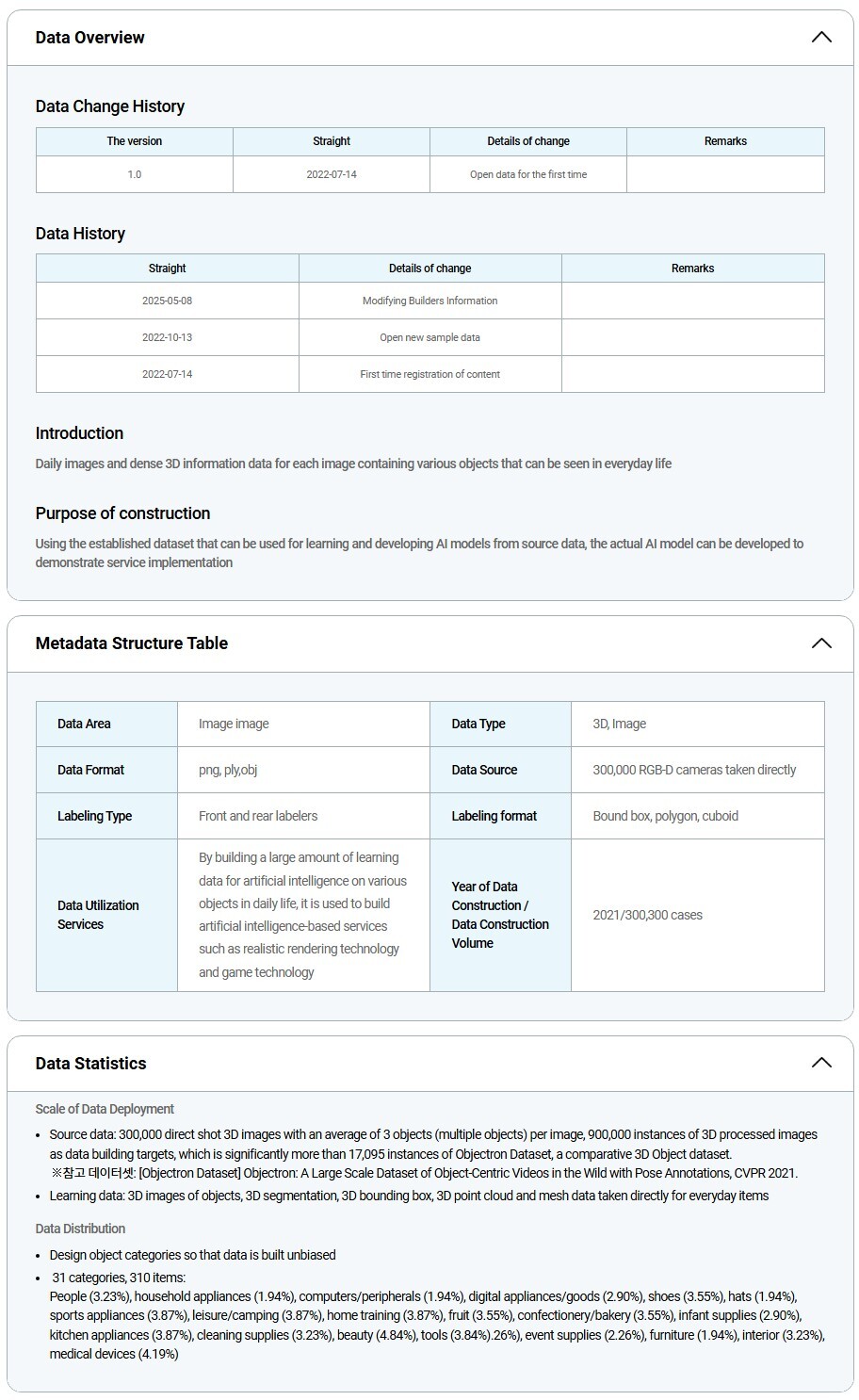Click the 'Open new sample data' entry

pos(429,337)
